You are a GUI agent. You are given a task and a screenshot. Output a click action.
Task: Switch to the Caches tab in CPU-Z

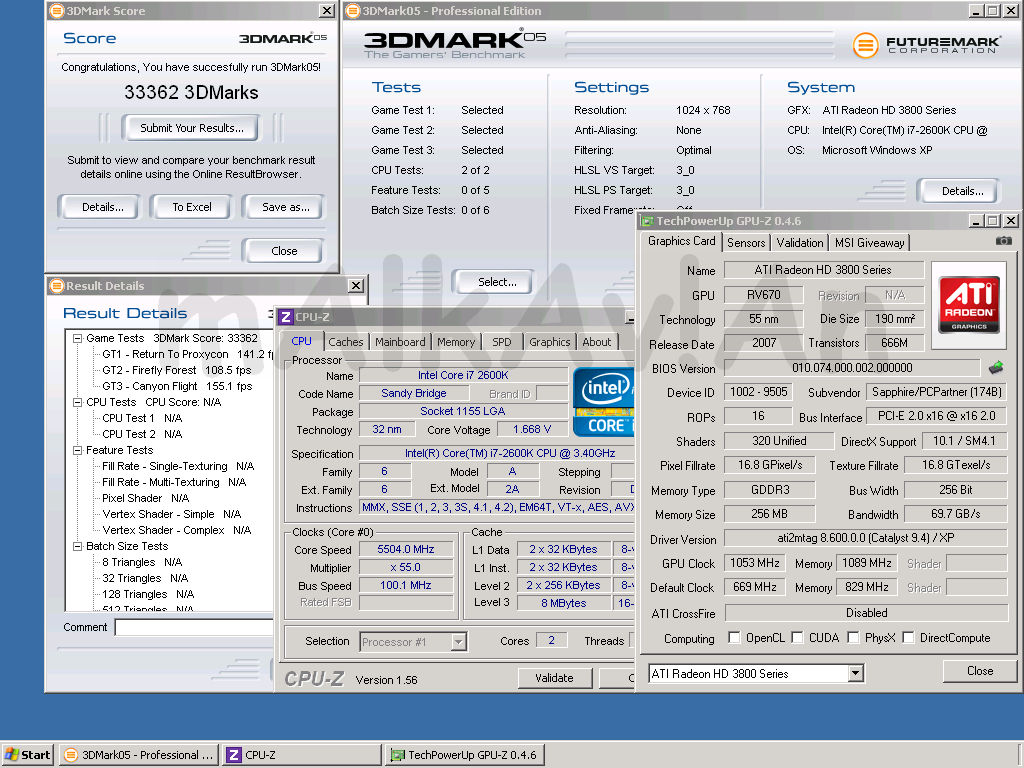click(345, 342)
